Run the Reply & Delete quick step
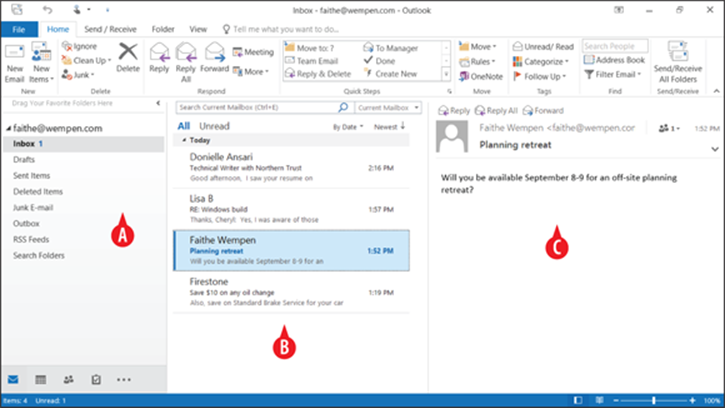 318,74
